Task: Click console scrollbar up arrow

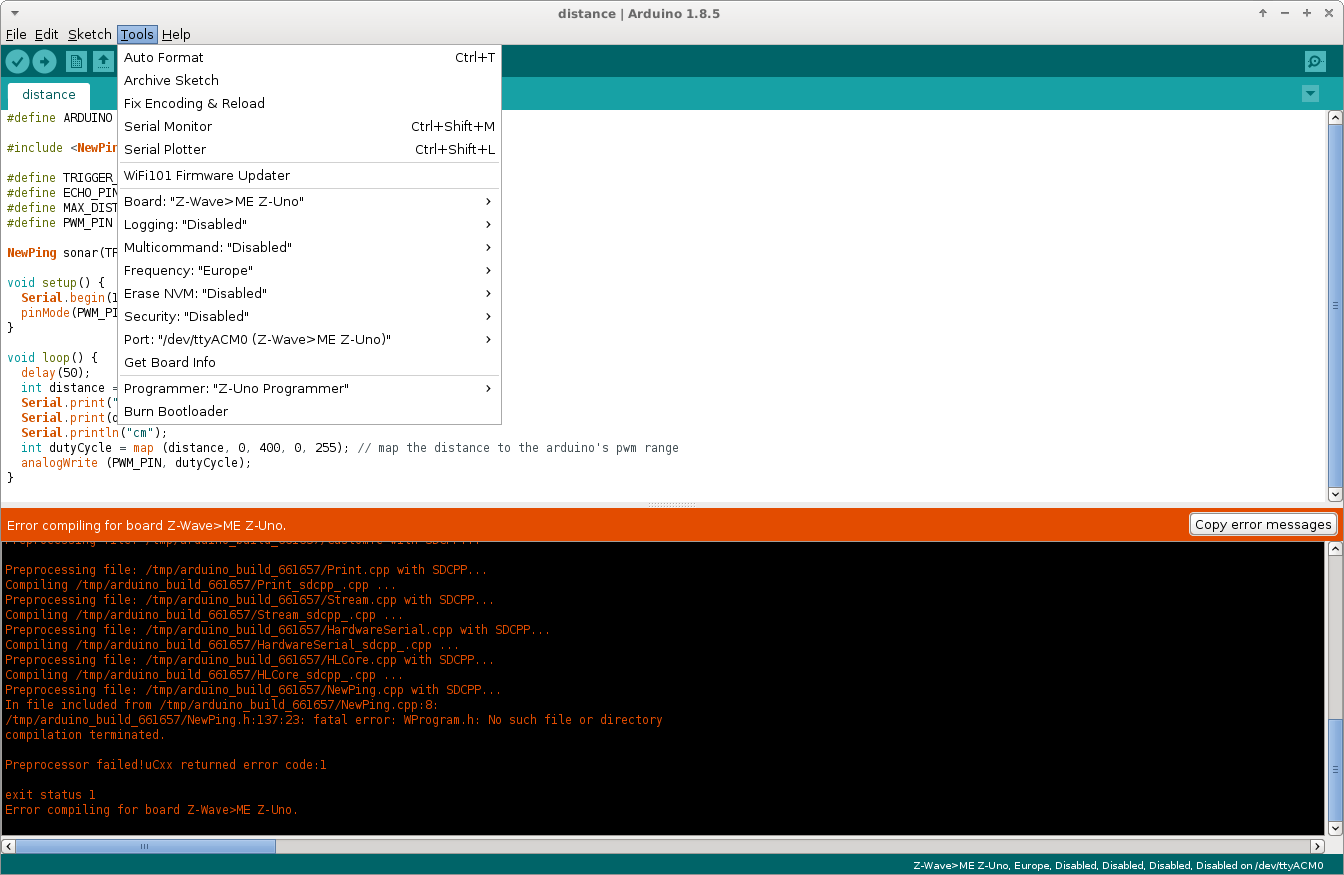Action: 1335,549
